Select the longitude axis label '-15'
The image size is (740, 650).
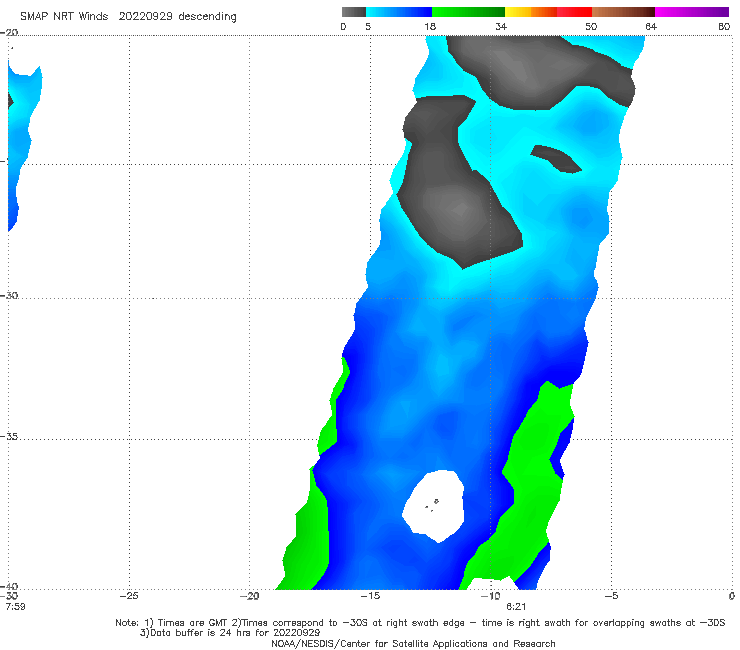[370, 596]
